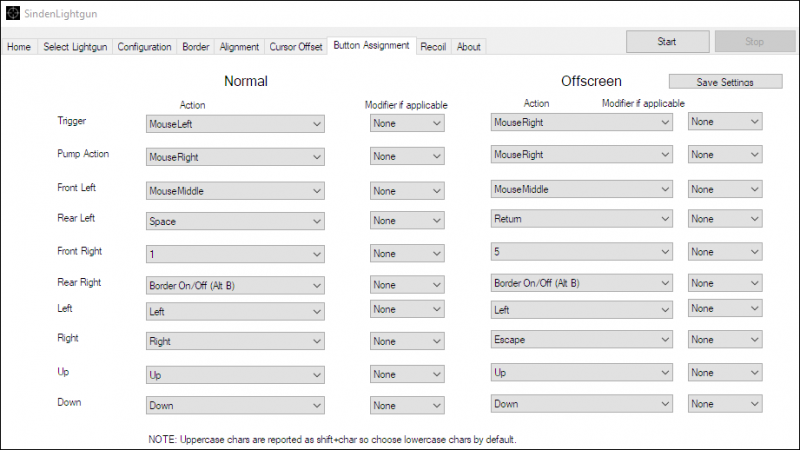800x450 pixels.
Task: Open Normal Left modifier dropdown
Action: [407, 309]
